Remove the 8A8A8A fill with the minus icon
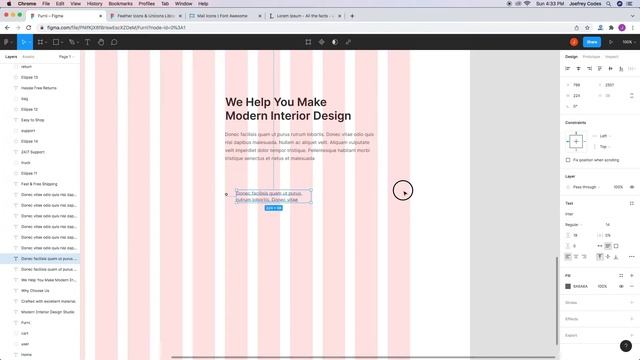640x360 pixels. tap(632, 287)
